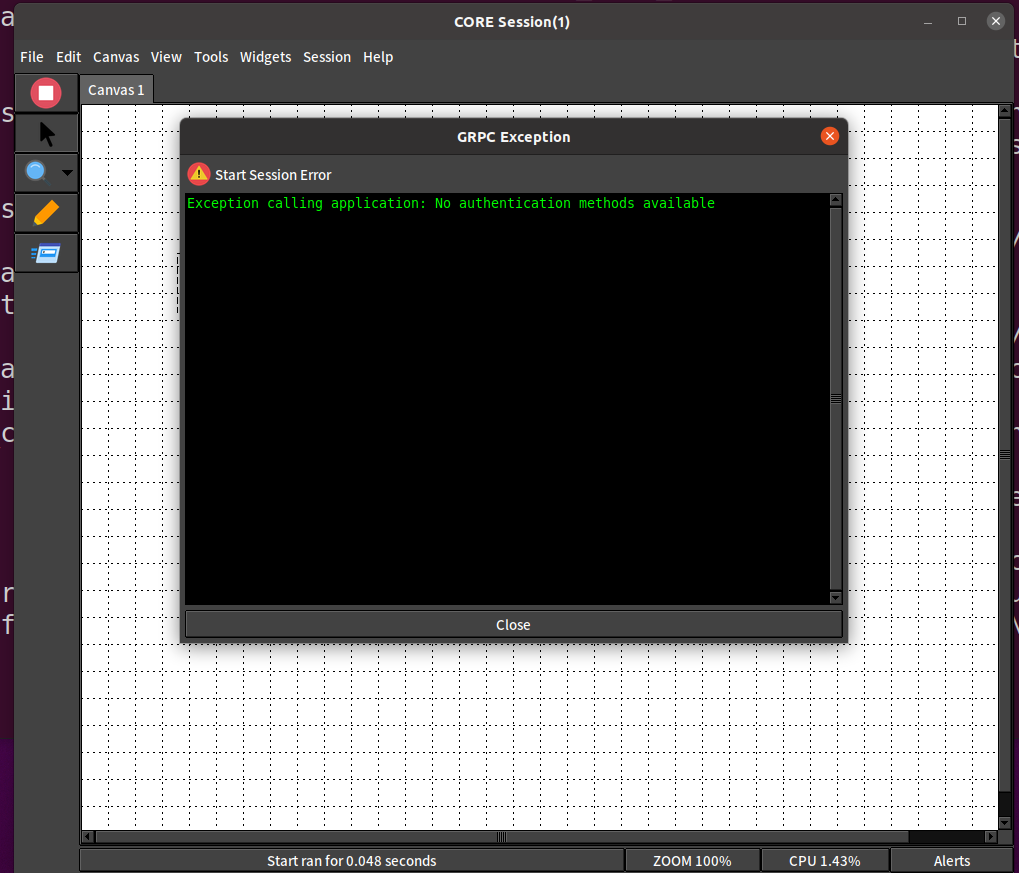
Task: Click the warning icon beside Start Session Error
Action: tap(199, 174)
